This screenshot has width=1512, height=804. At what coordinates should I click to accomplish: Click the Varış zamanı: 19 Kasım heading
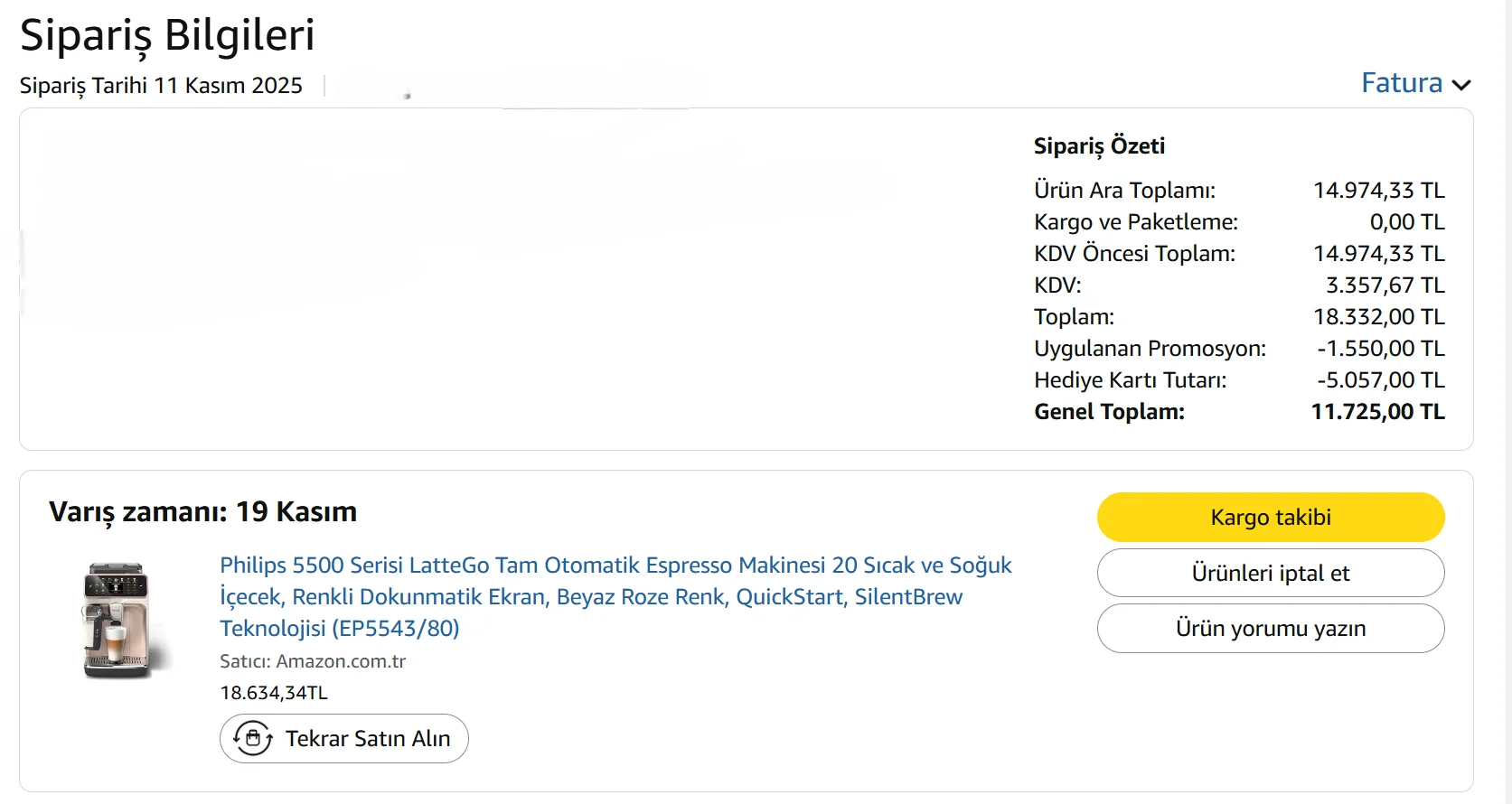202,511
